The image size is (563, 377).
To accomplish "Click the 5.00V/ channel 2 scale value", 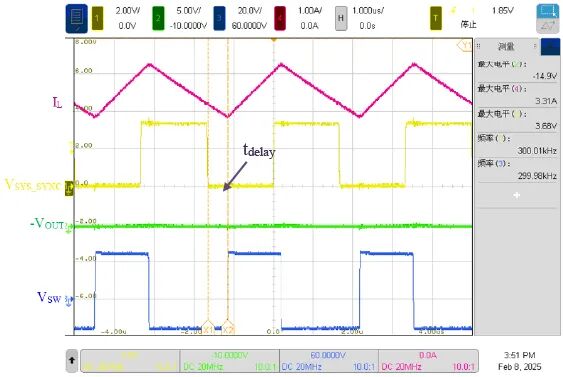I will (x=189, y=11).
